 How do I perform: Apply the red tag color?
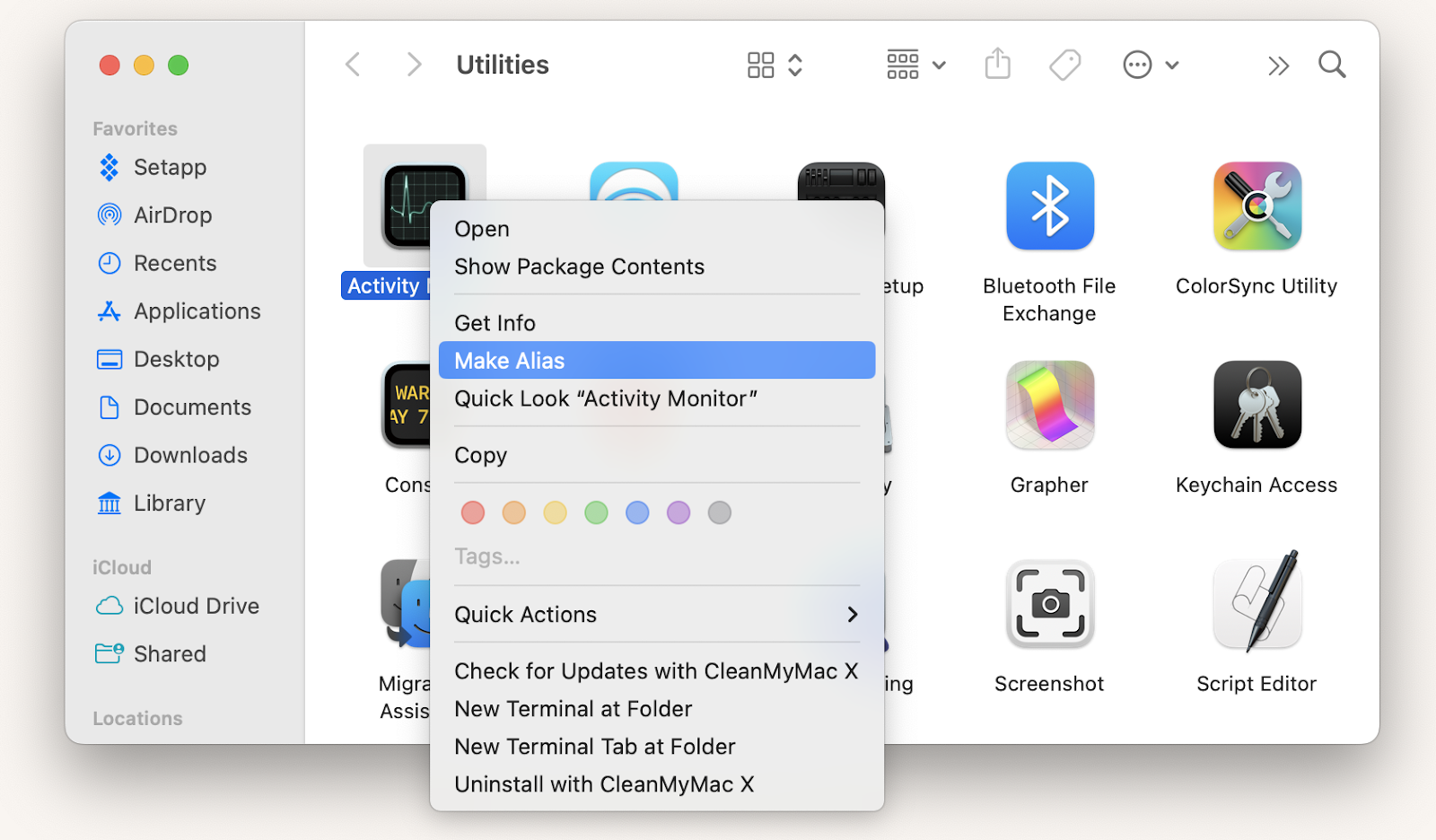(473, 512)
